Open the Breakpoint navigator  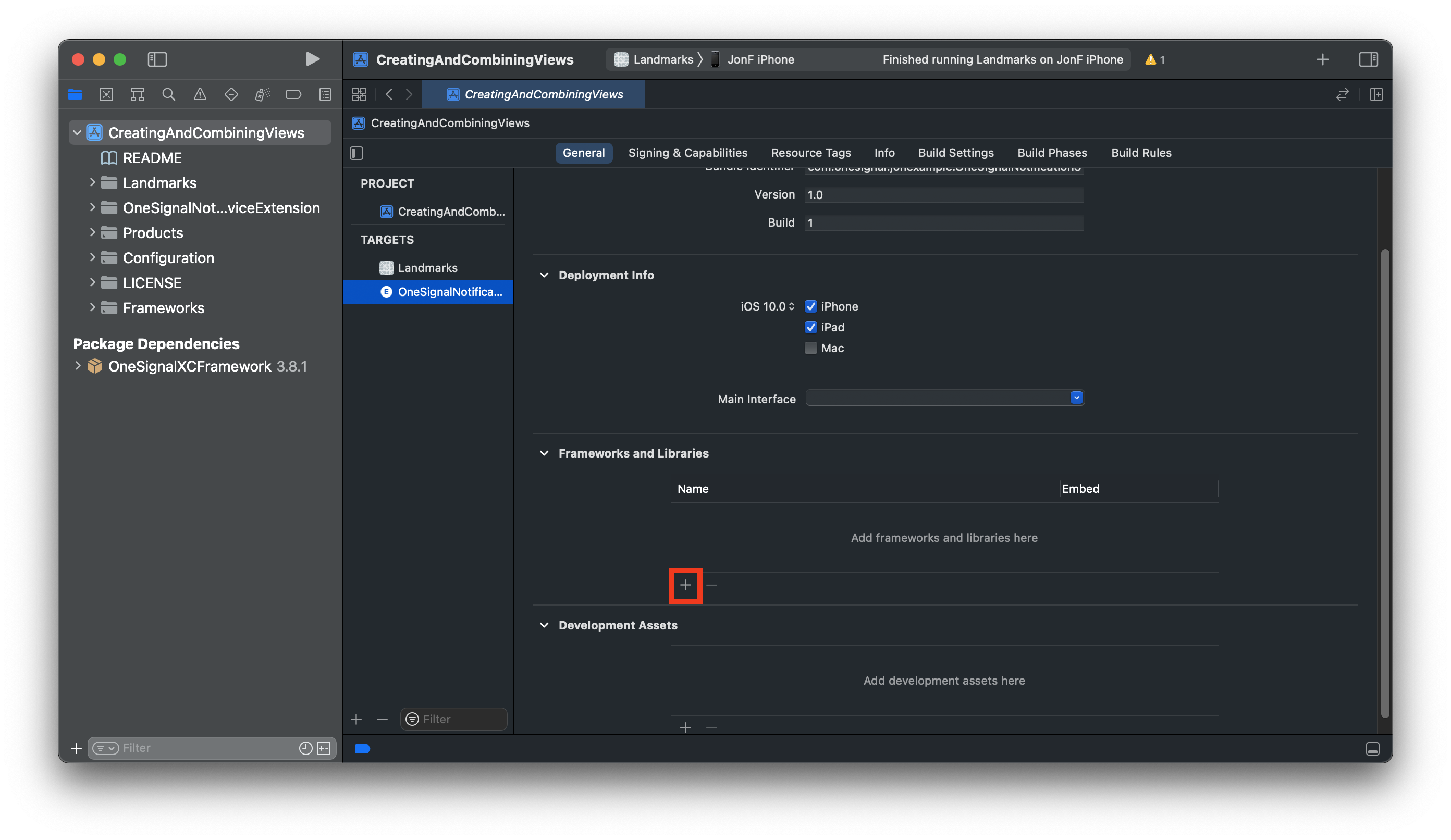[293, 94]
